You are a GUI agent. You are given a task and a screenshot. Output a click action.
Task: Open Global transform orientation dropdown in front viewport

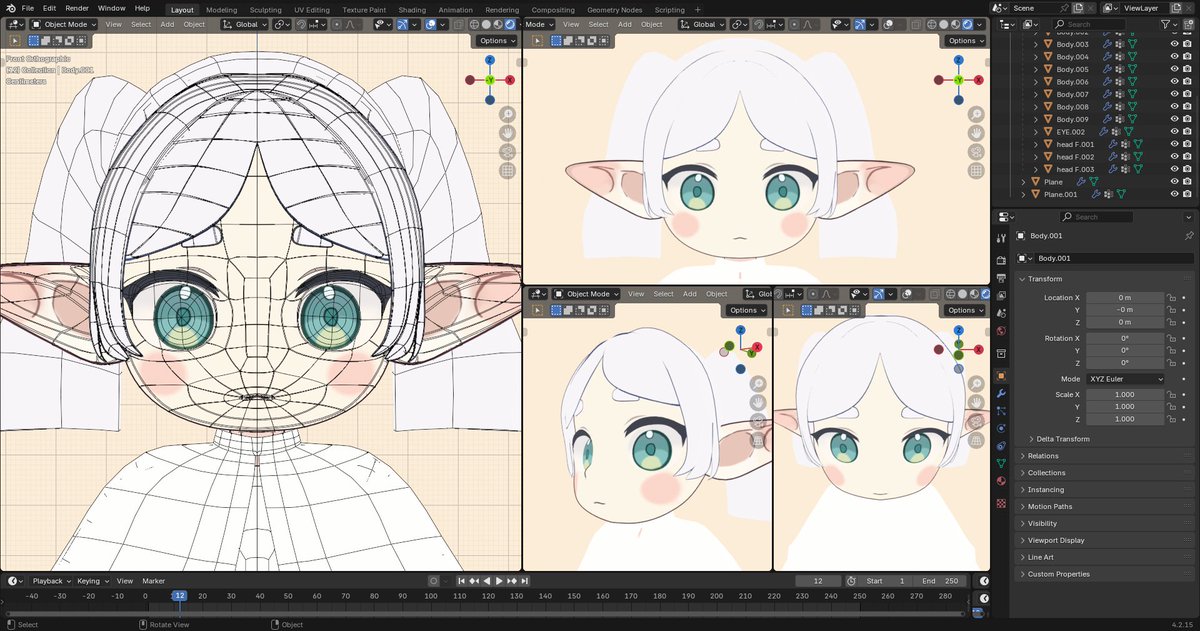[244, 24]
